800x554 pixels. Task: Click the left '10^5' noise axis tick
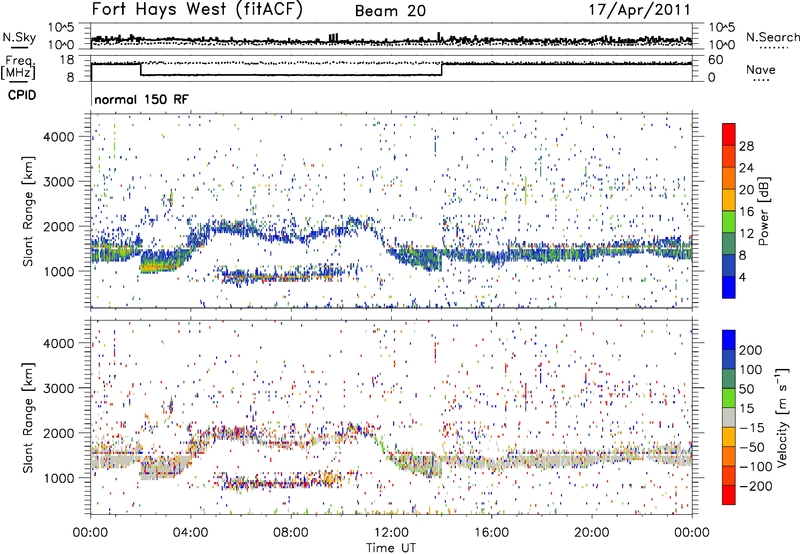61,27
